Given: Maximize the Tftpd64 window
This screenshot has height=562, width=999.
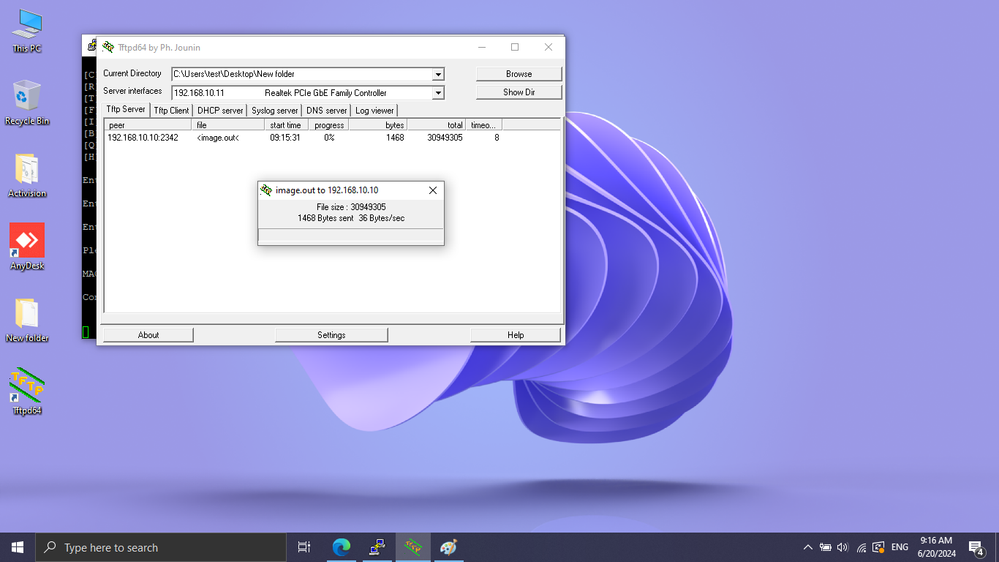Looking at the screenshot, I should [515, 47].
